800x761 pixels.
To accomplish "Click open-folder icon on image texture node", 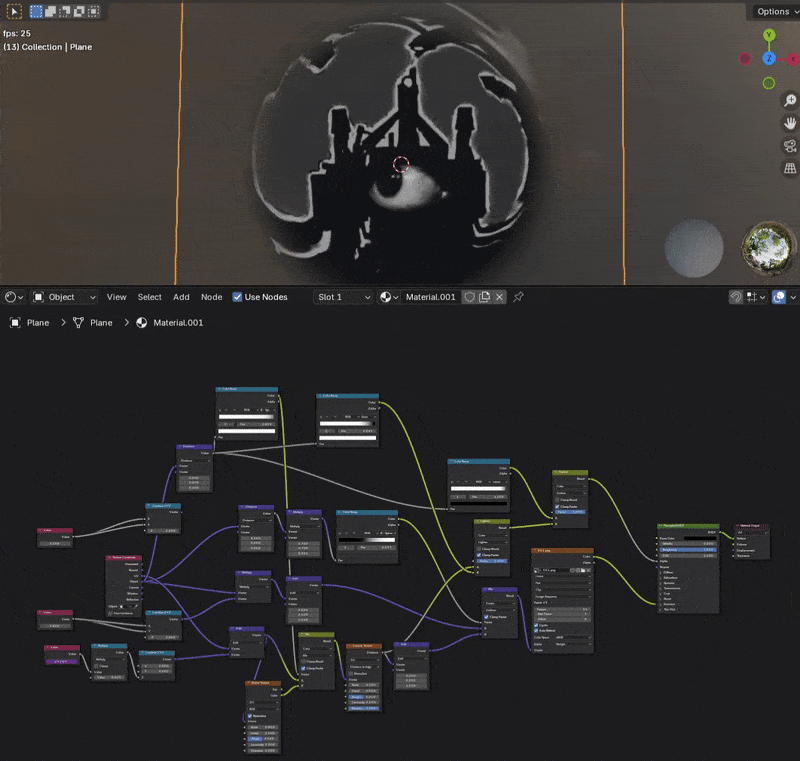I will [583, 570].
